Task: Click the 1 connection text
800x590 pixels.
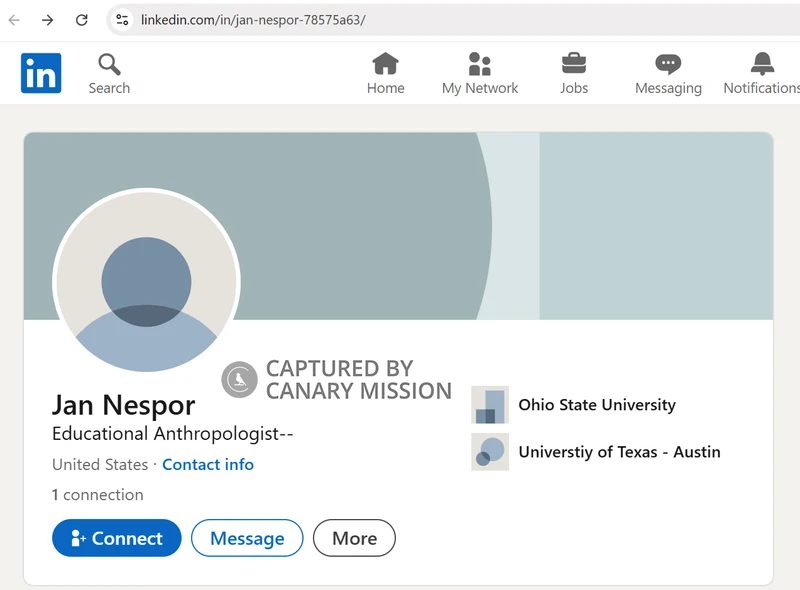Action: [x=97, y=495]
